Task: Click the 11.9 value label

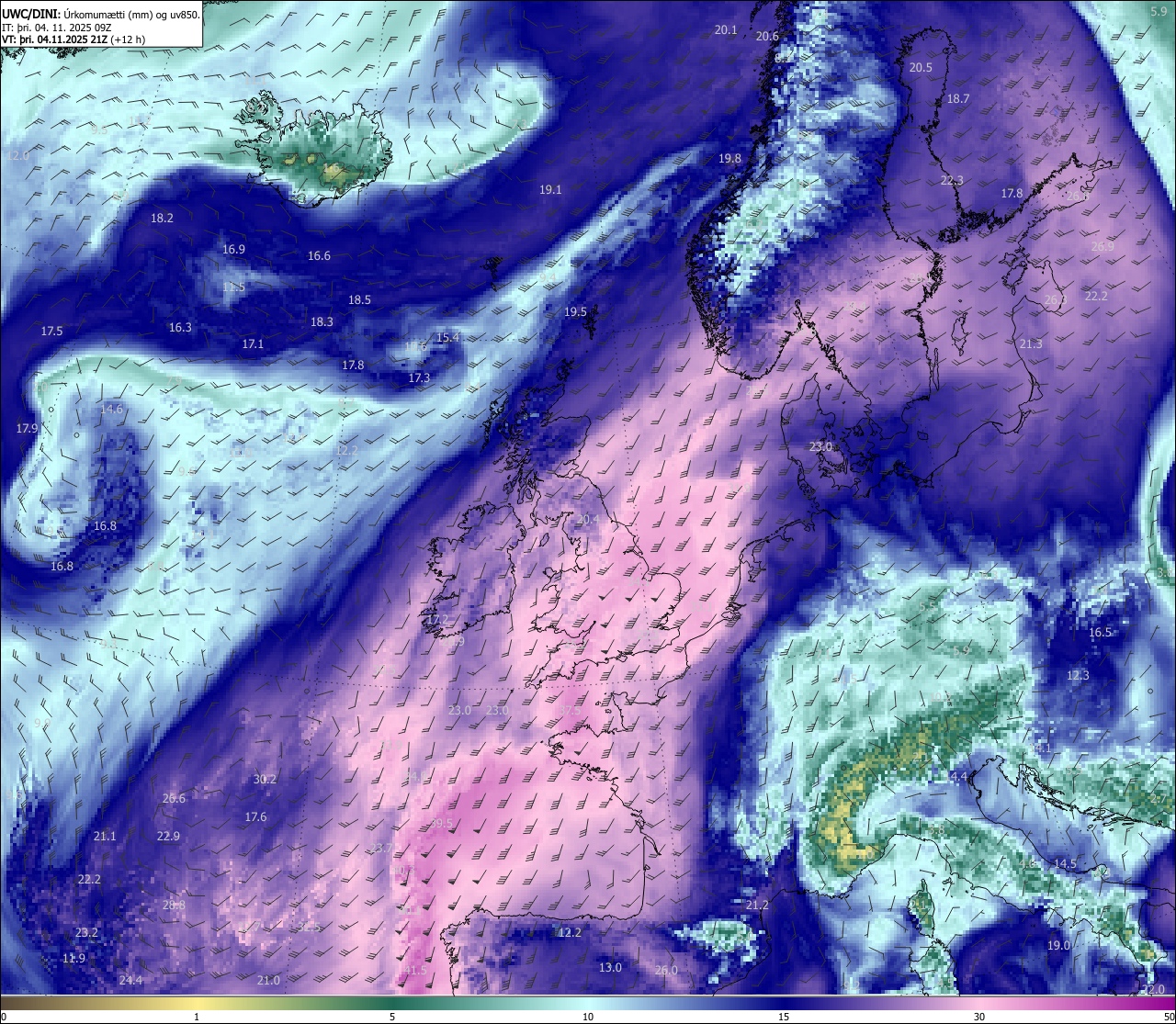Action: pos(73,959)
